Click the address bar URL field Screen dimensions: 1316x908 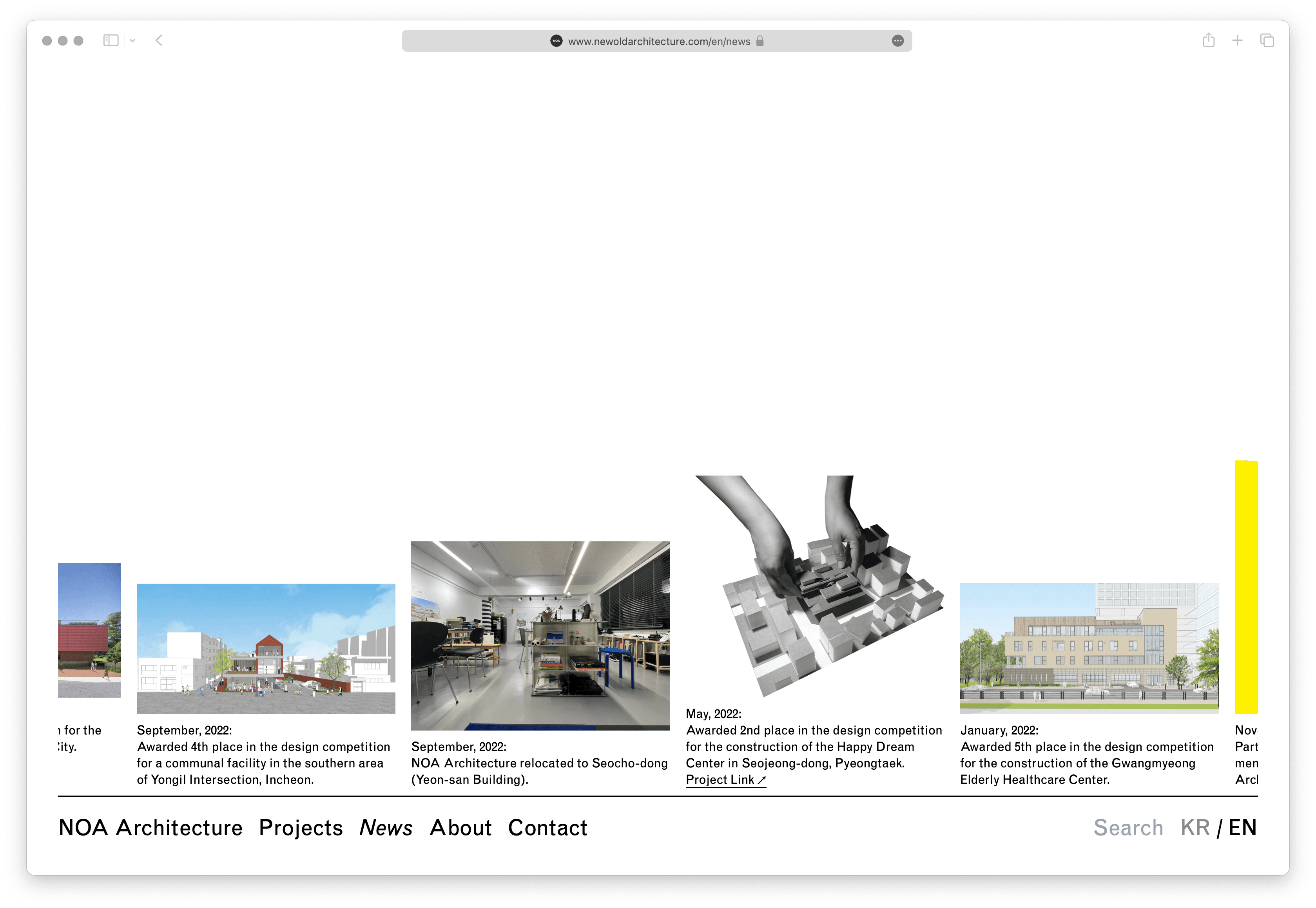[x=658, y=42]
